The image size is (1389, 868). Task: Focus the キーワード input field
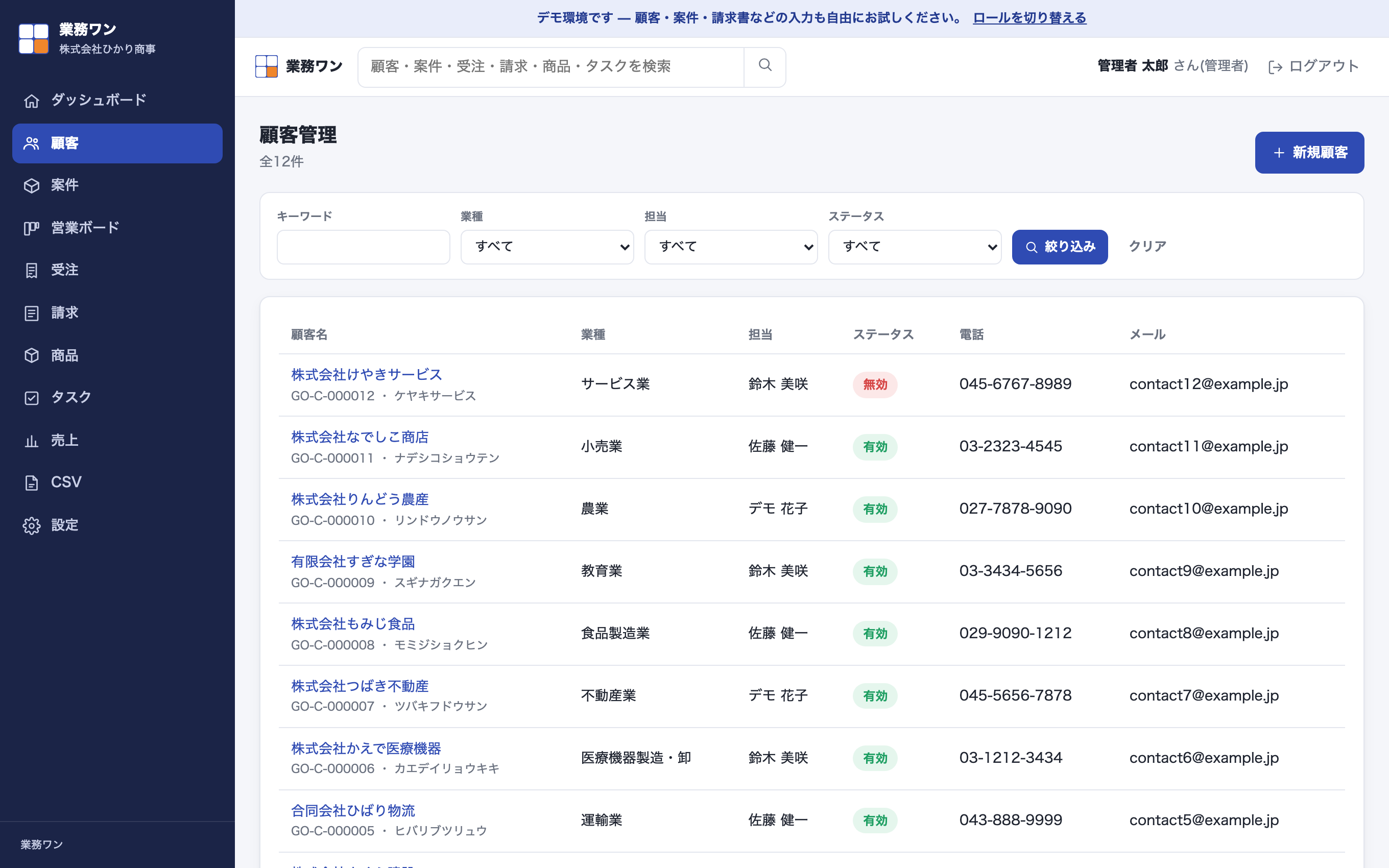click(x=363, y=247)
